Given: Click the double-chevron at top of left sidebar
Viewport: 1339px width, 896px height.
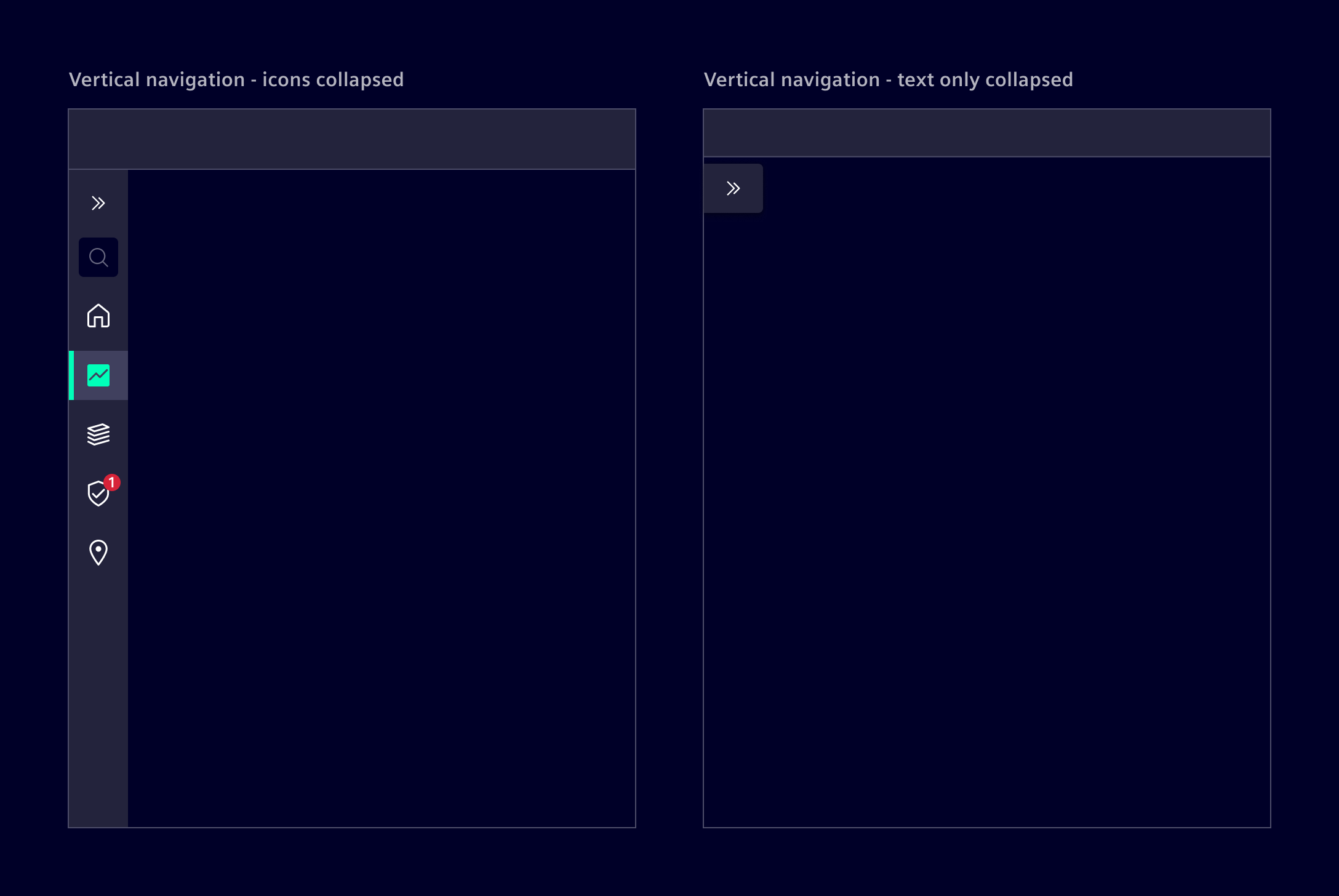Looking at the screenshot, I should 98,203.
